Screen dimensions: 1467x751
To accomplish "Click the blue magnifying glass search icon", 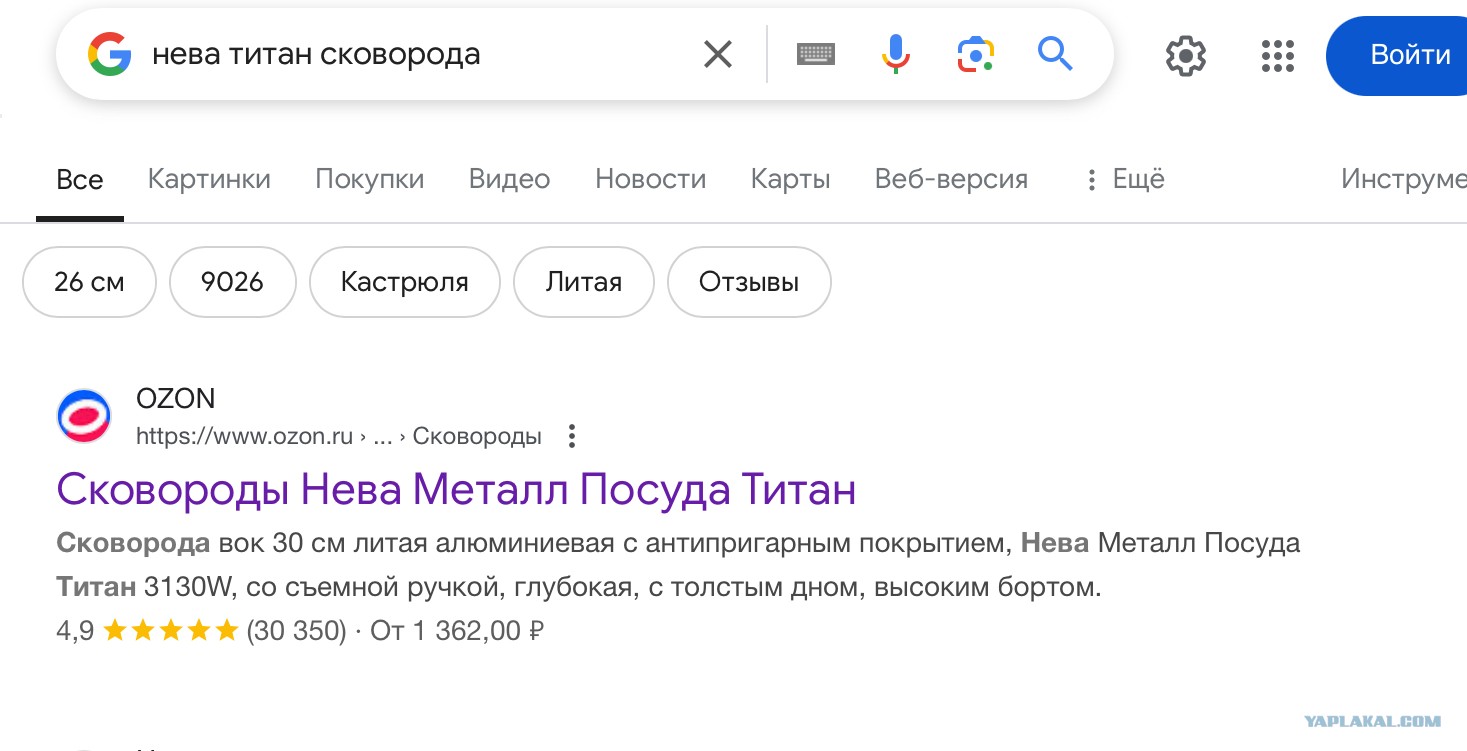I will [1055, 53].
